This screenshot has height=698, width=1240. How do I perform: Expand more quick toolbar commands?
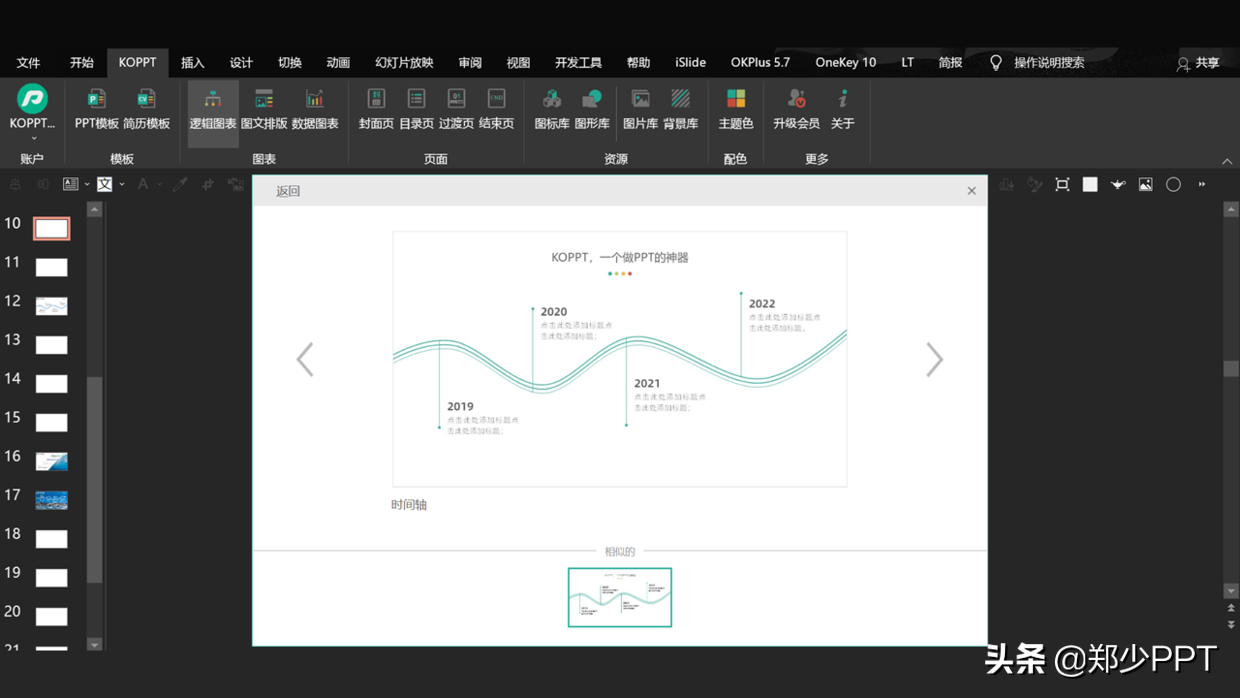point(1202,184)
